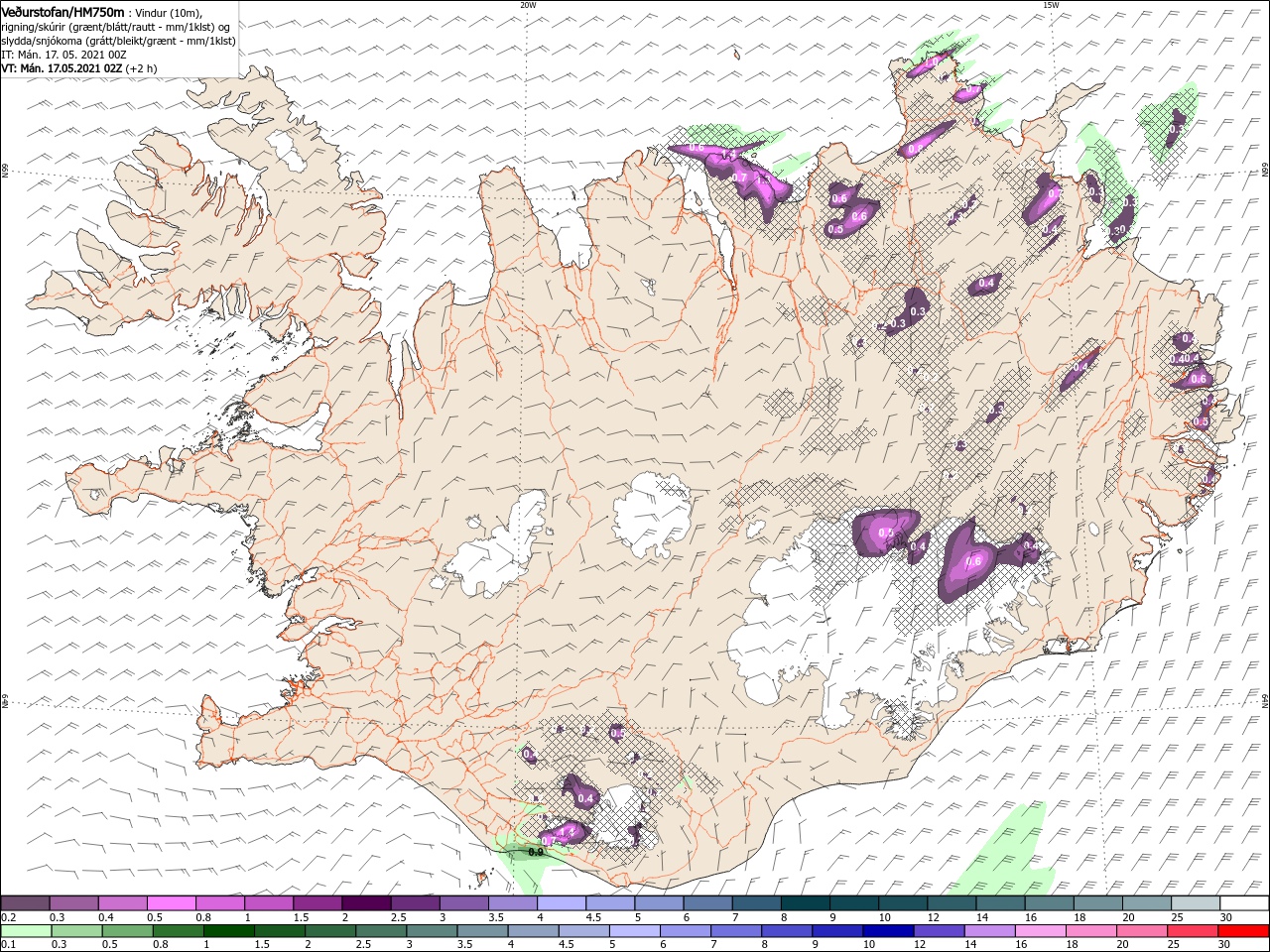
Task: Select the dark teal 9 swatch in the top legend
Action: (x=854, y=903)
